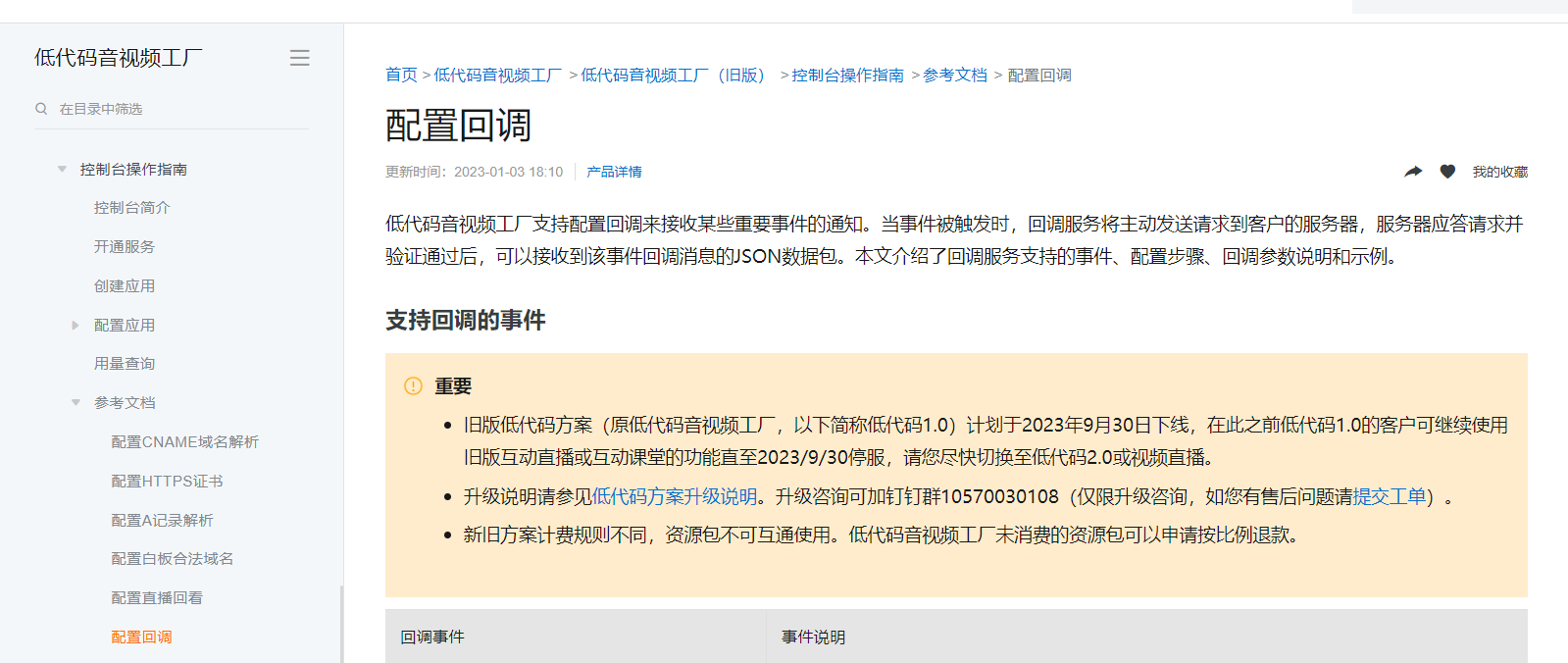Click the 配置回调 page title

click(458, 126)
